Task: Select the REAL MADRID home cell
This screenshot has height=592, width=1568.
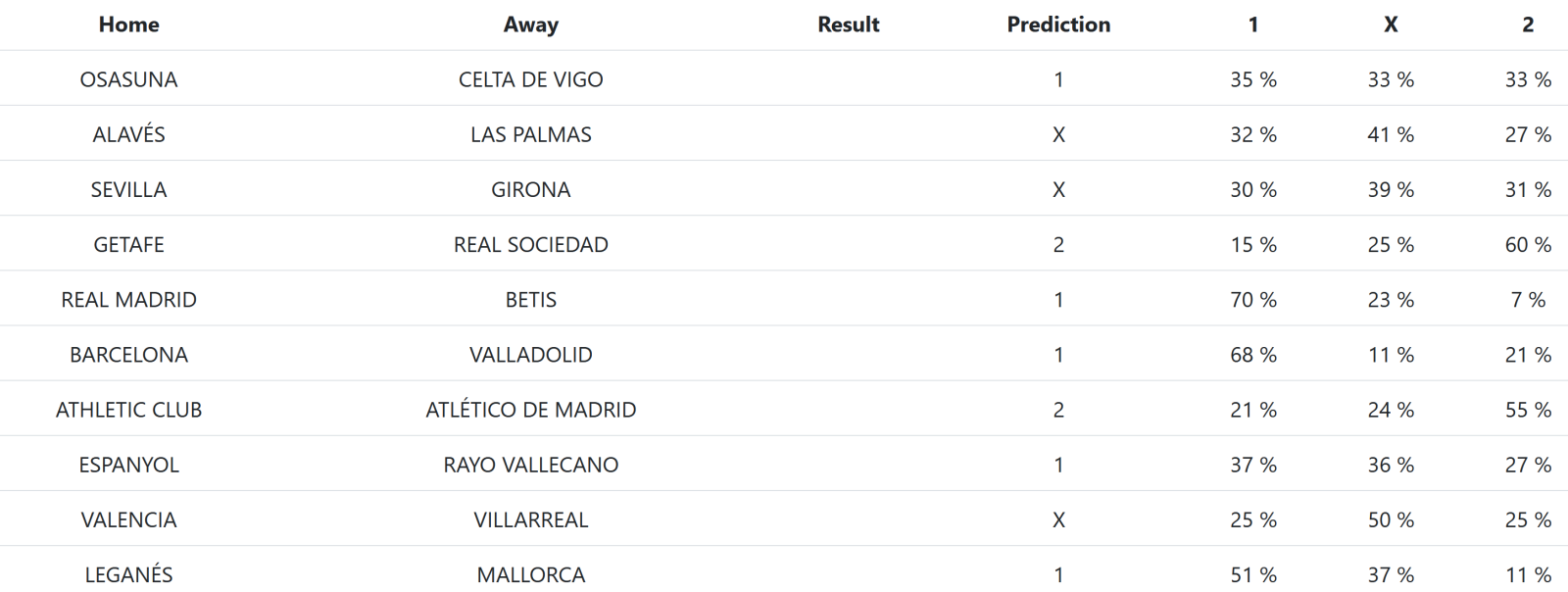Action: [128, 300]
